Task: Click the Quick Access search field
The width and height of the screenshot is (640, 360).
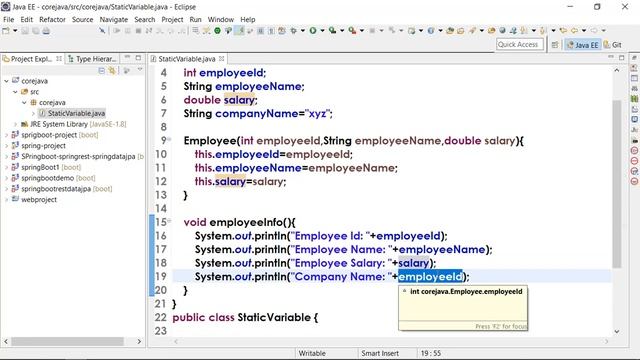Action: click(520, 44)
